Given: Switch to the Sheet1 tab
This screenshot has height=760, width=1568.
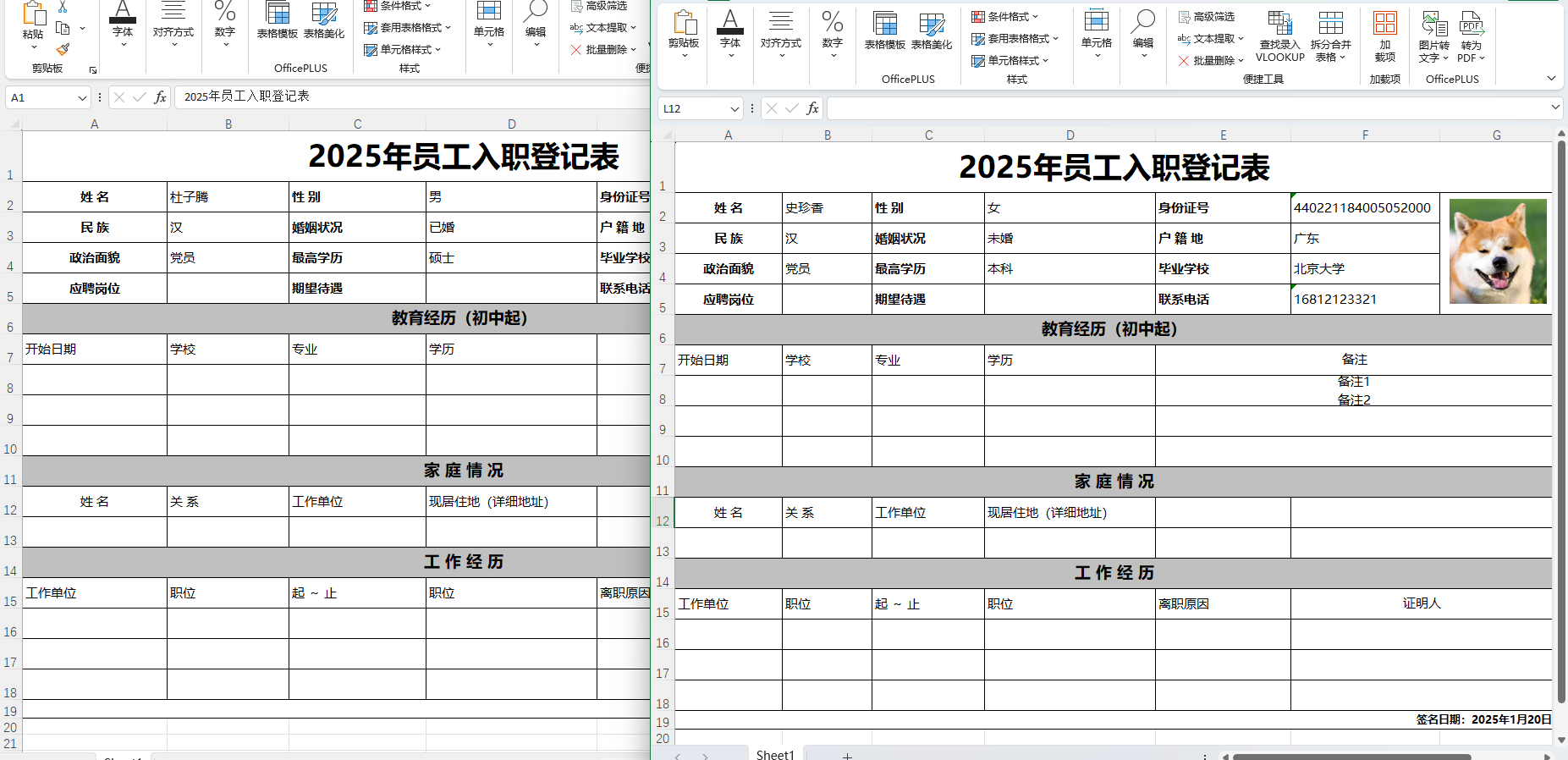Looking at the screenshot, I should pyautogui.click(x=774, y=754).
